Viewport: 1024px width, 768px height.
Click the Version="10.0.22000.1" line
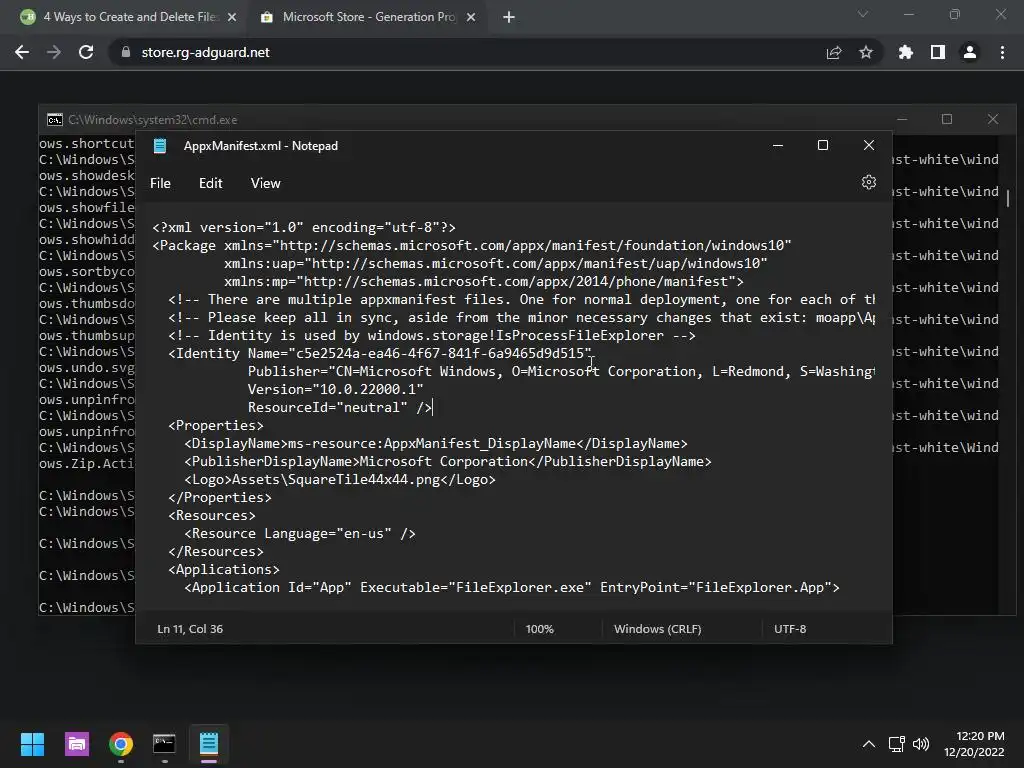[336, 389]
